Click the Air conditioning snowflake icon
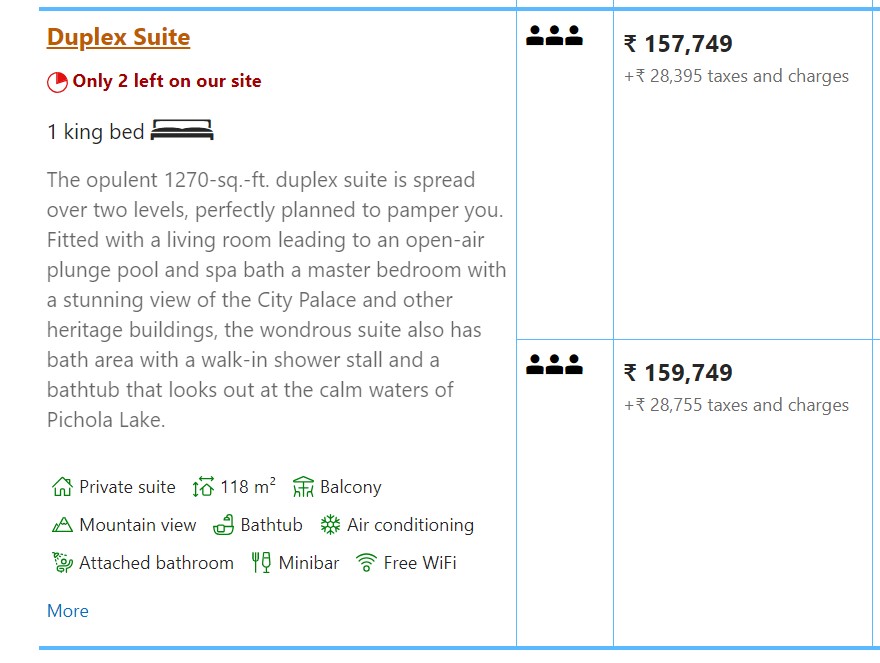The width and height of the screenshot is (880, 663). point(330,525)
